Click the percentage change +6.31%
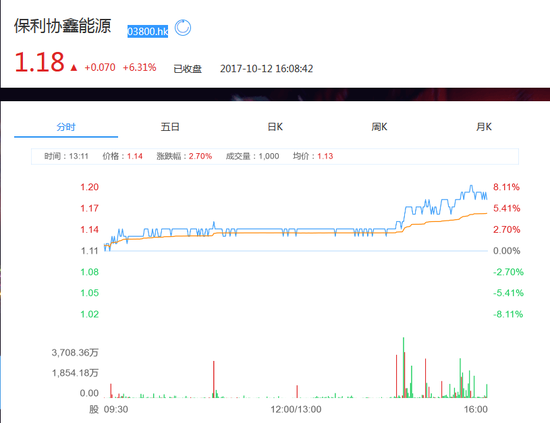The width and height of the screenshot is (550, 423). (139, 67)
